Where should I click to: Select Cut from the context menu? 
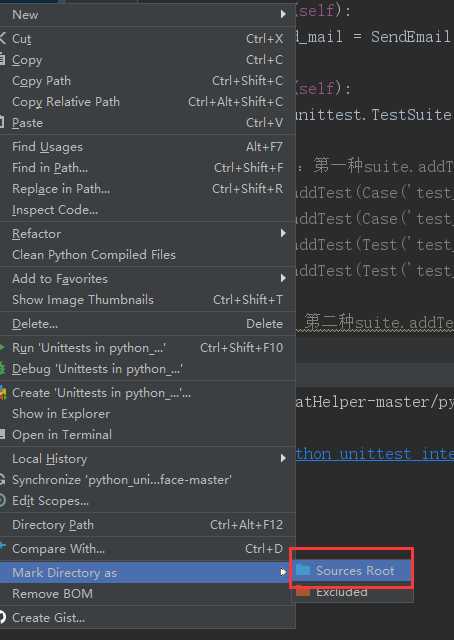(147, 39)
